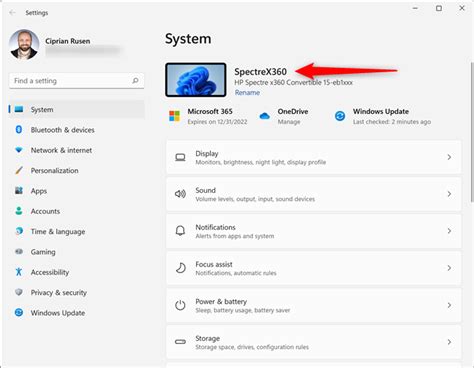Click the Find a setting search box
This screenshot has width=474, height=368.
(x=77, y=81)
